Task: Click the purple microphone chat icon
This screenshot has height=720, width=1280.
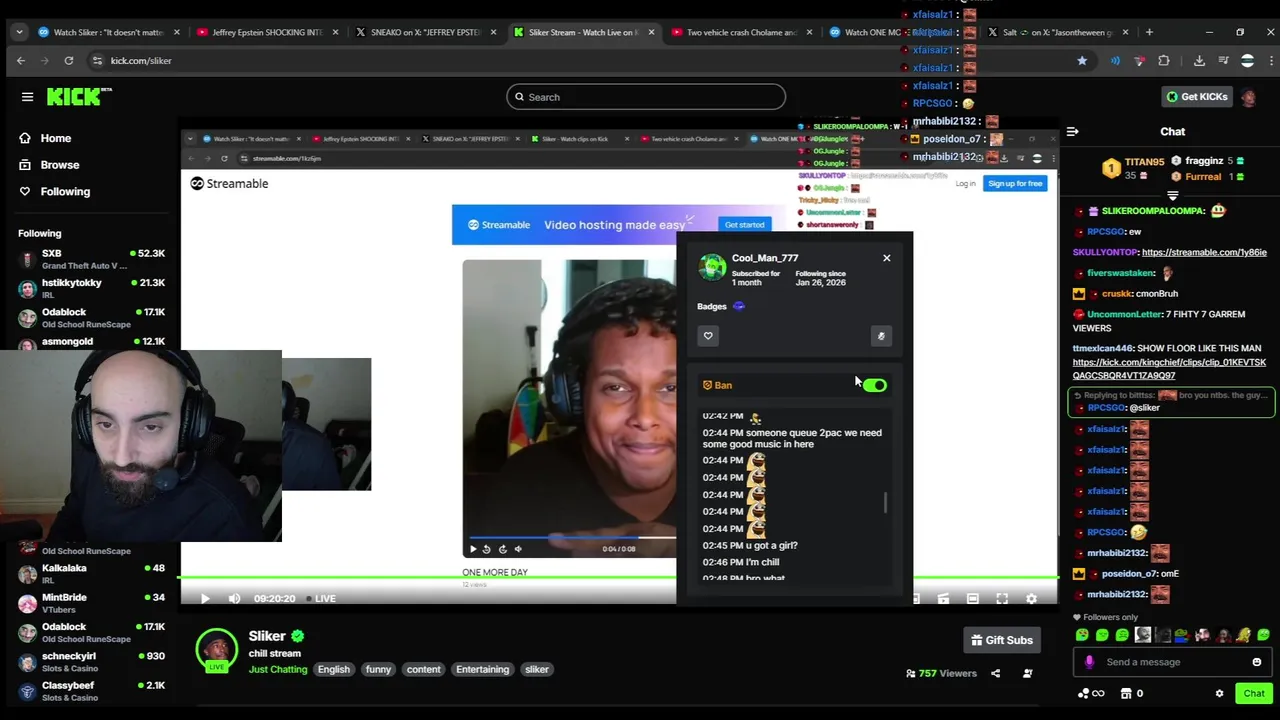Action: click(x=1089, y=662)
